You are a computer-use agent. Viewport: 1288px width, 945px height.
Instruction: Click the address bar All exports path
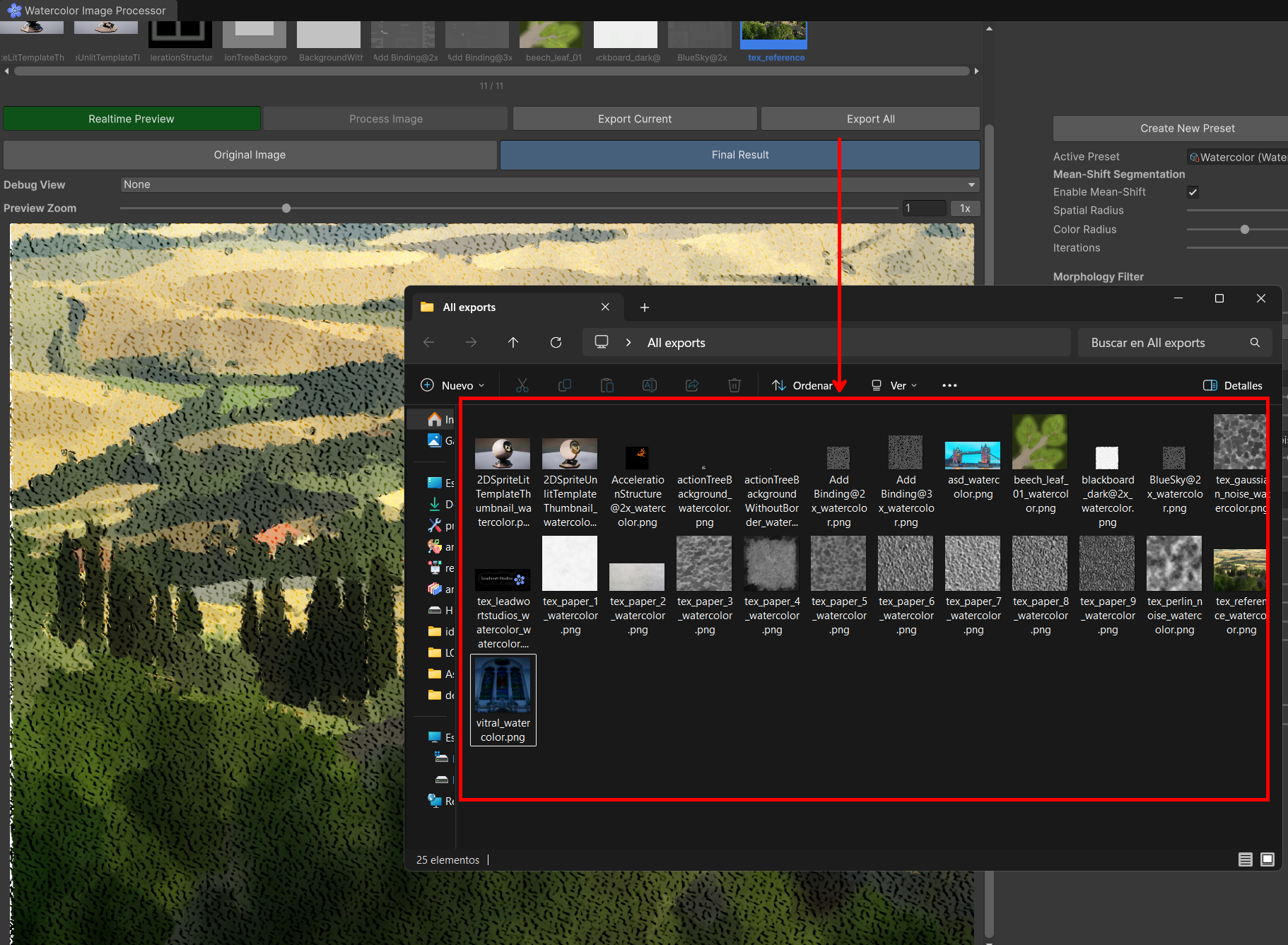point(676,343)
